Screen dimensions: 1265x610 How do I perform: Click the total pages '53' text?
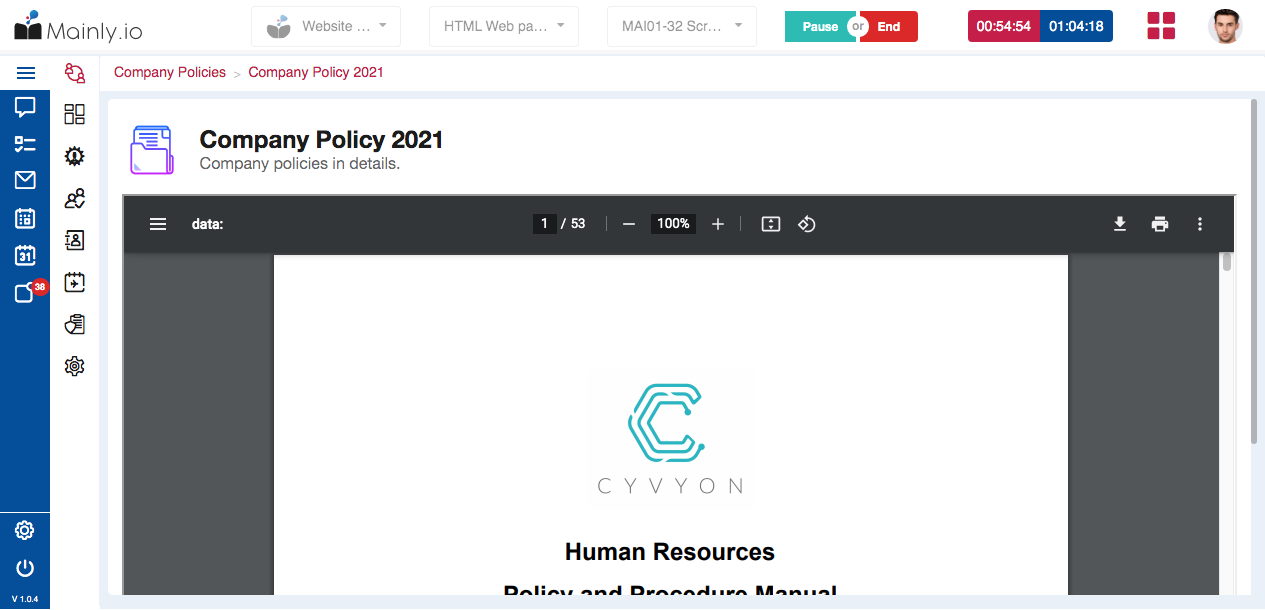point(578,224)
